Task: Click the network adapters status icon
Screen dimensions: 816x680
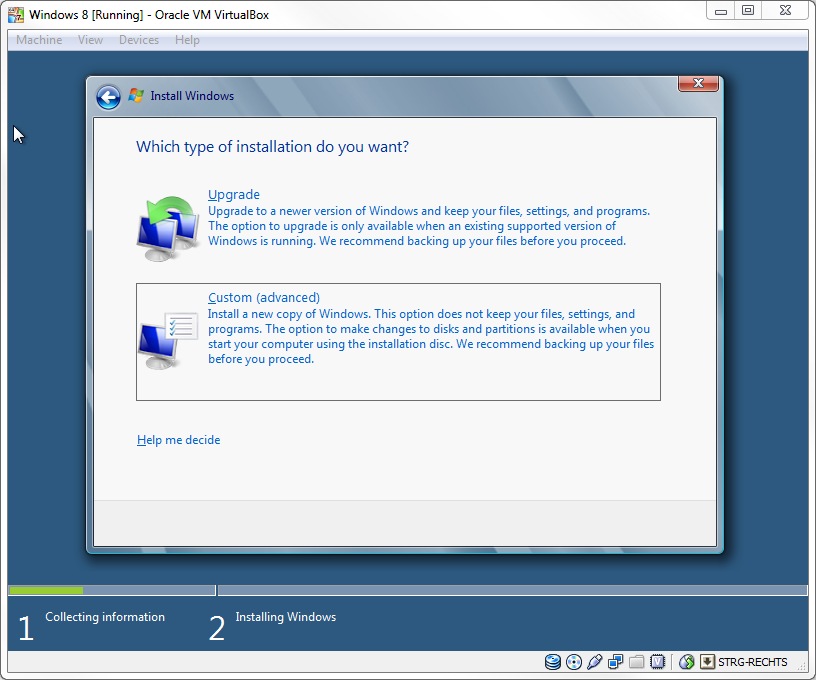Action: [616, 662]
